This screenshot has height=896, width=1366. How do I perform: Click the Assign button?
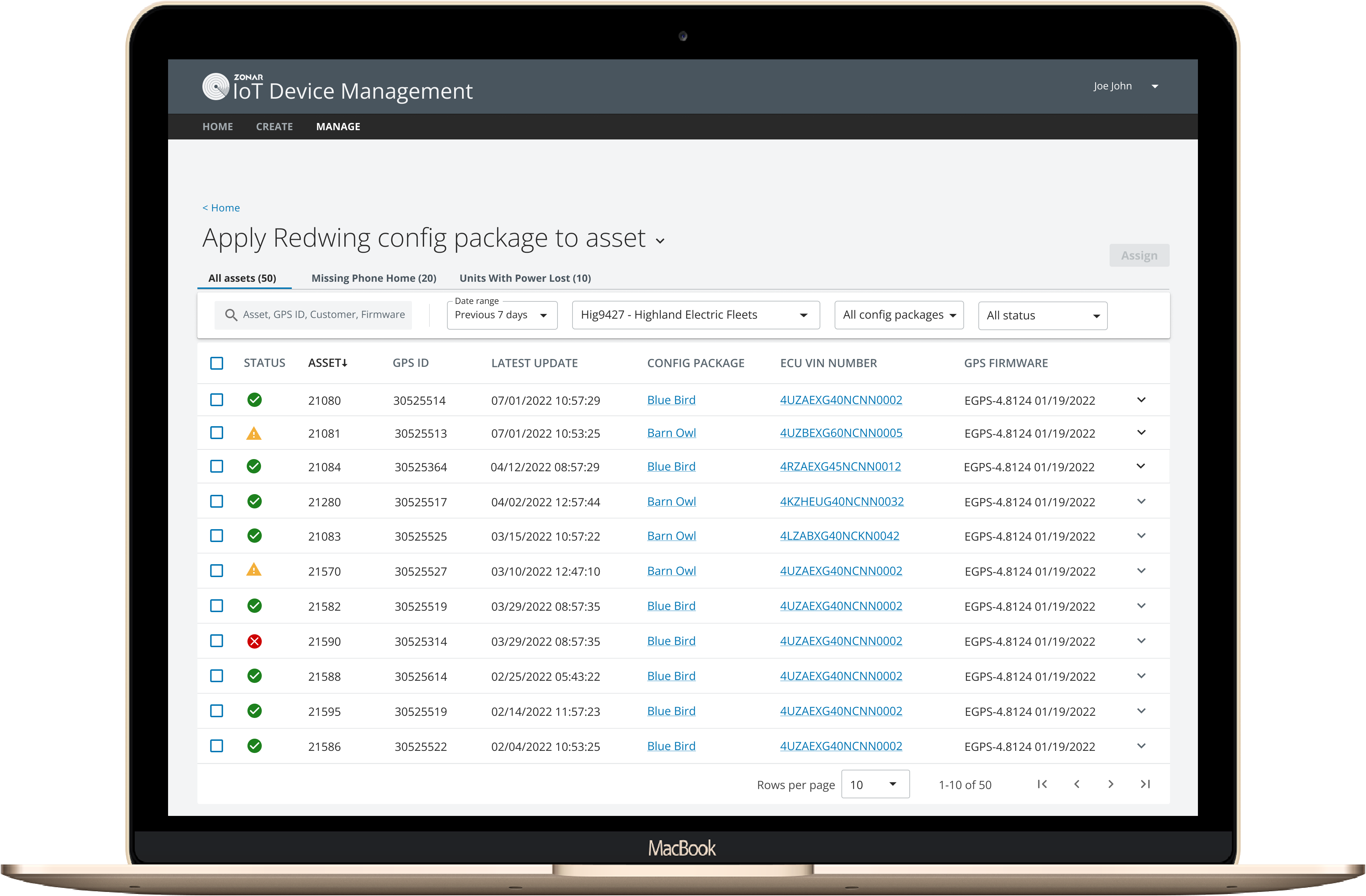pyautogui.click(x=1139, y=255)
